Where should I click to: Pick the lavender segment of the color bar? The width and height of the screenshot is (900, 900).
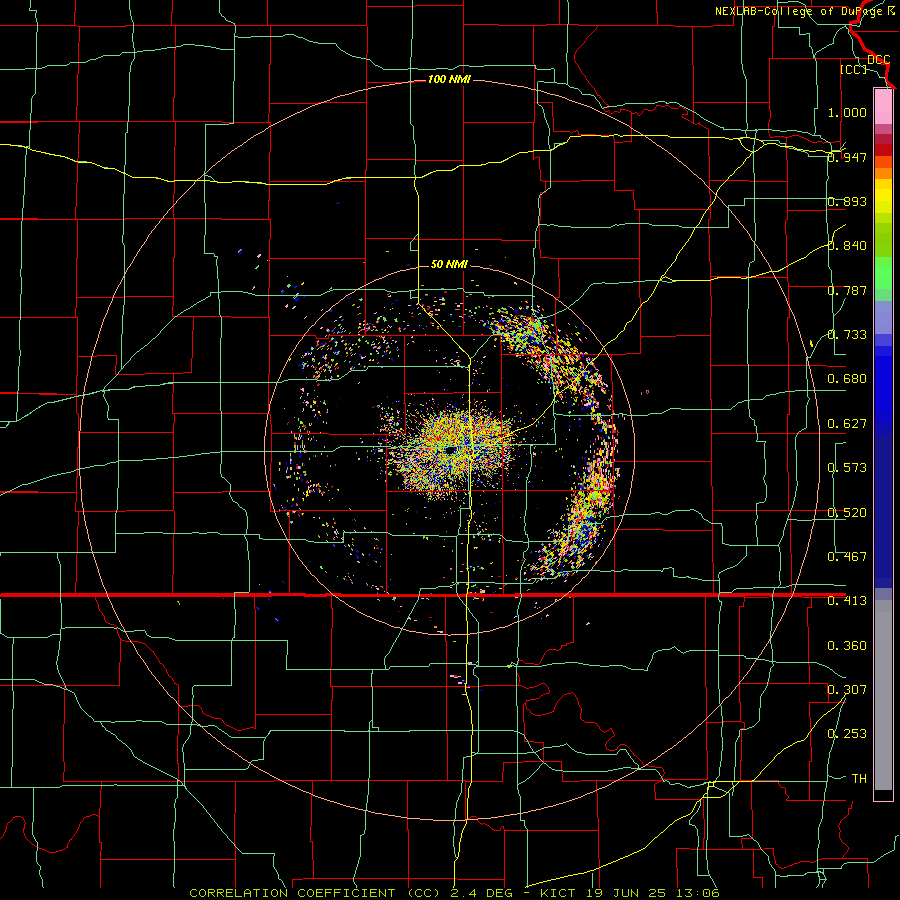pyautogui.click(x=883, y=317)
